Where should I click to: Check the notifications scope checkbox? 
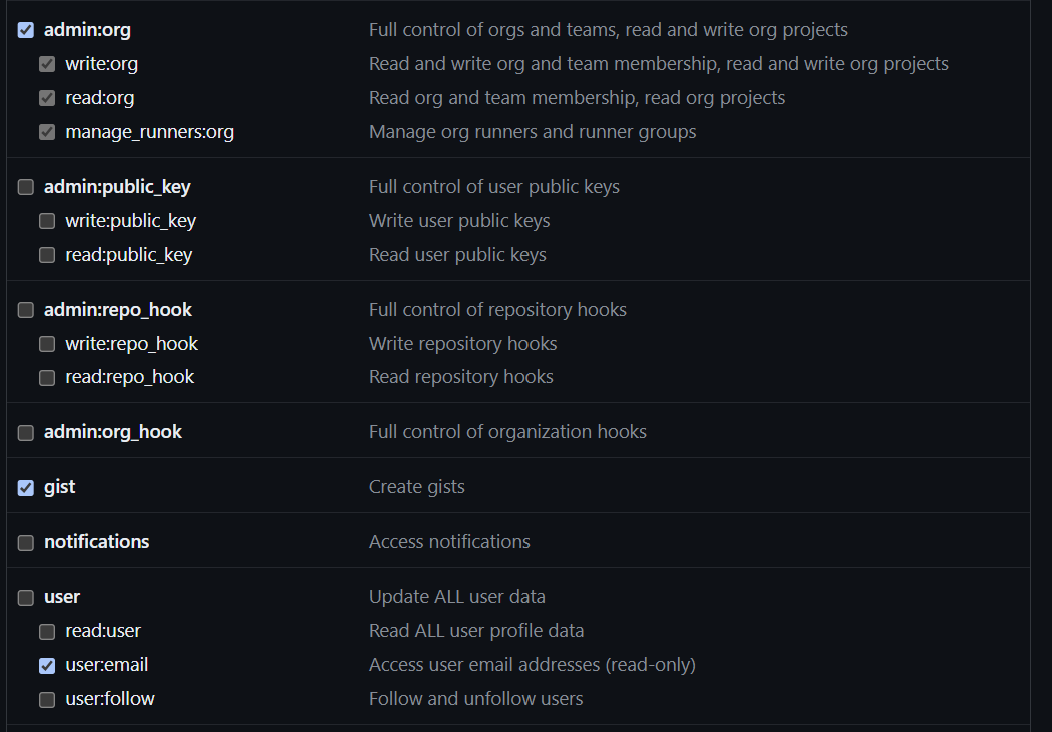tap(26, 542)
